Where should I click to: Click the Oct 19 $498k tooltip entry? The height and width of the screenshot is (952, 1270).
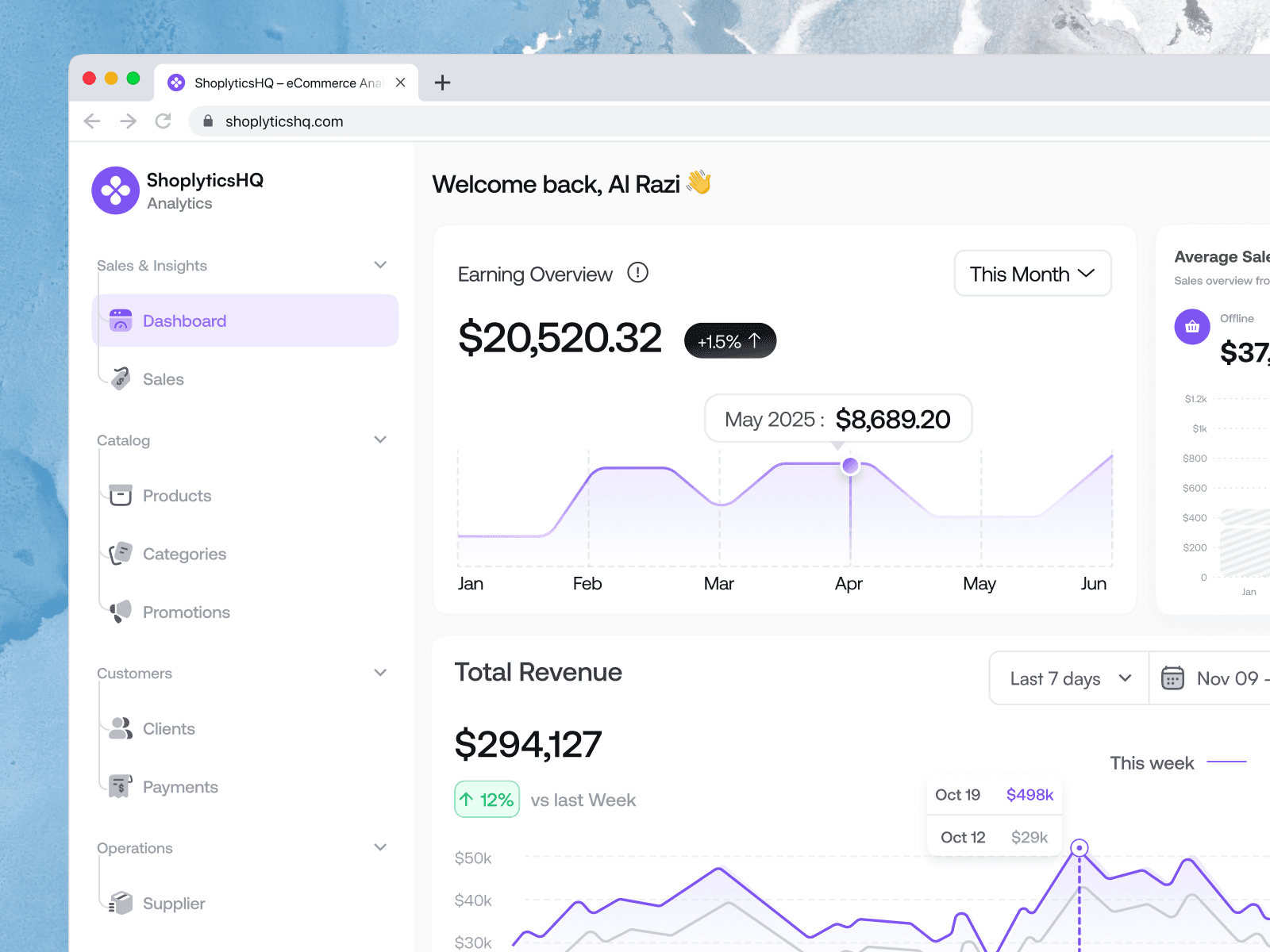[994, 794]
